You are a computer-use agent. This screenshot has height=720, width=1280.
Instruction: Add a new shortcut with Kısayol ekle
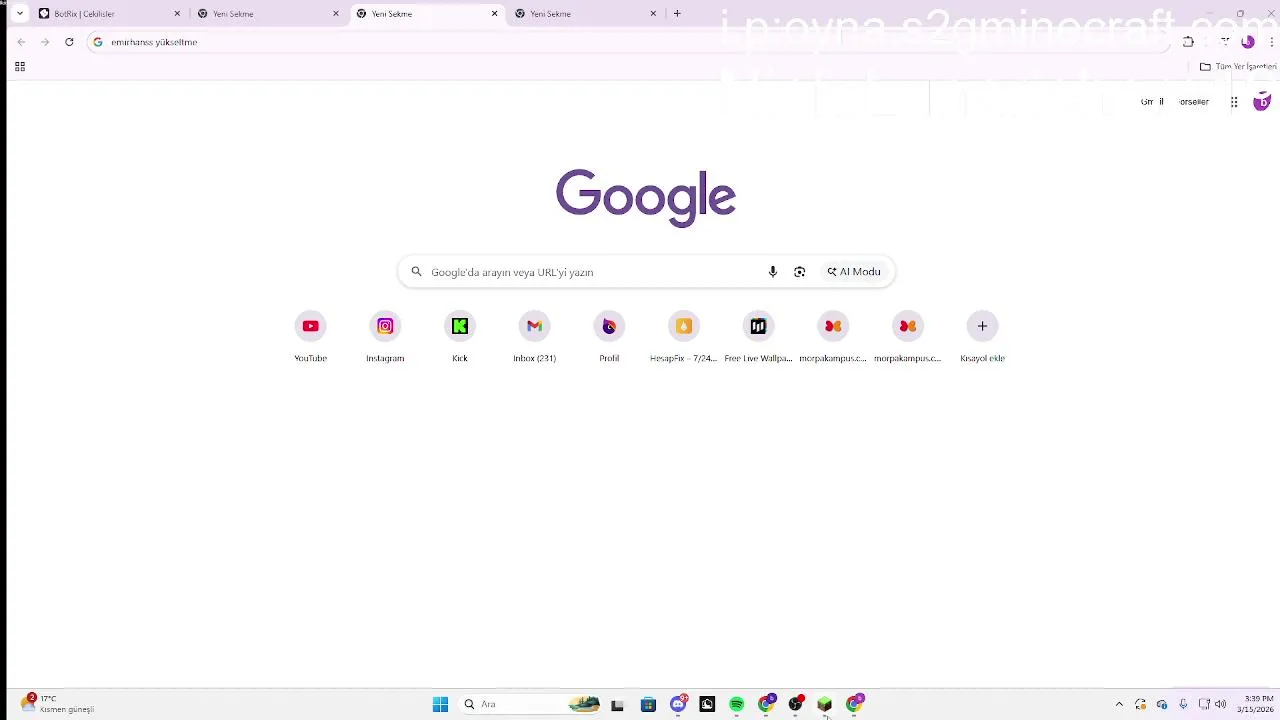(982, 337)
